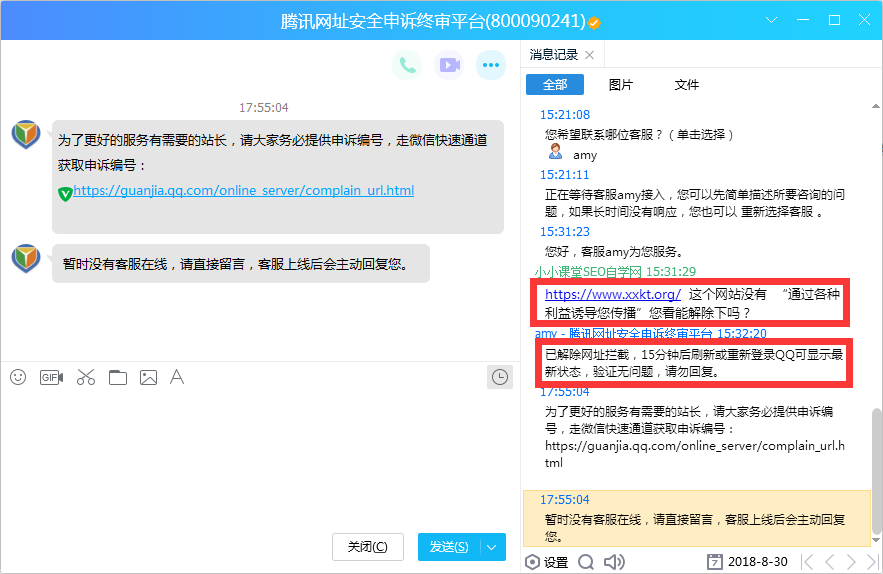Toggle message history clock icon
883x574 pixels.
(500, 377)
